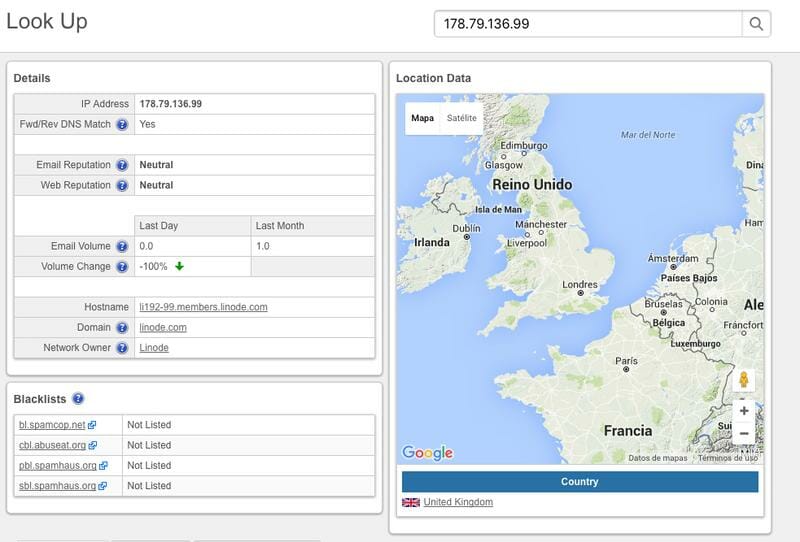Click Londres marker on the map

coord(580,293)
